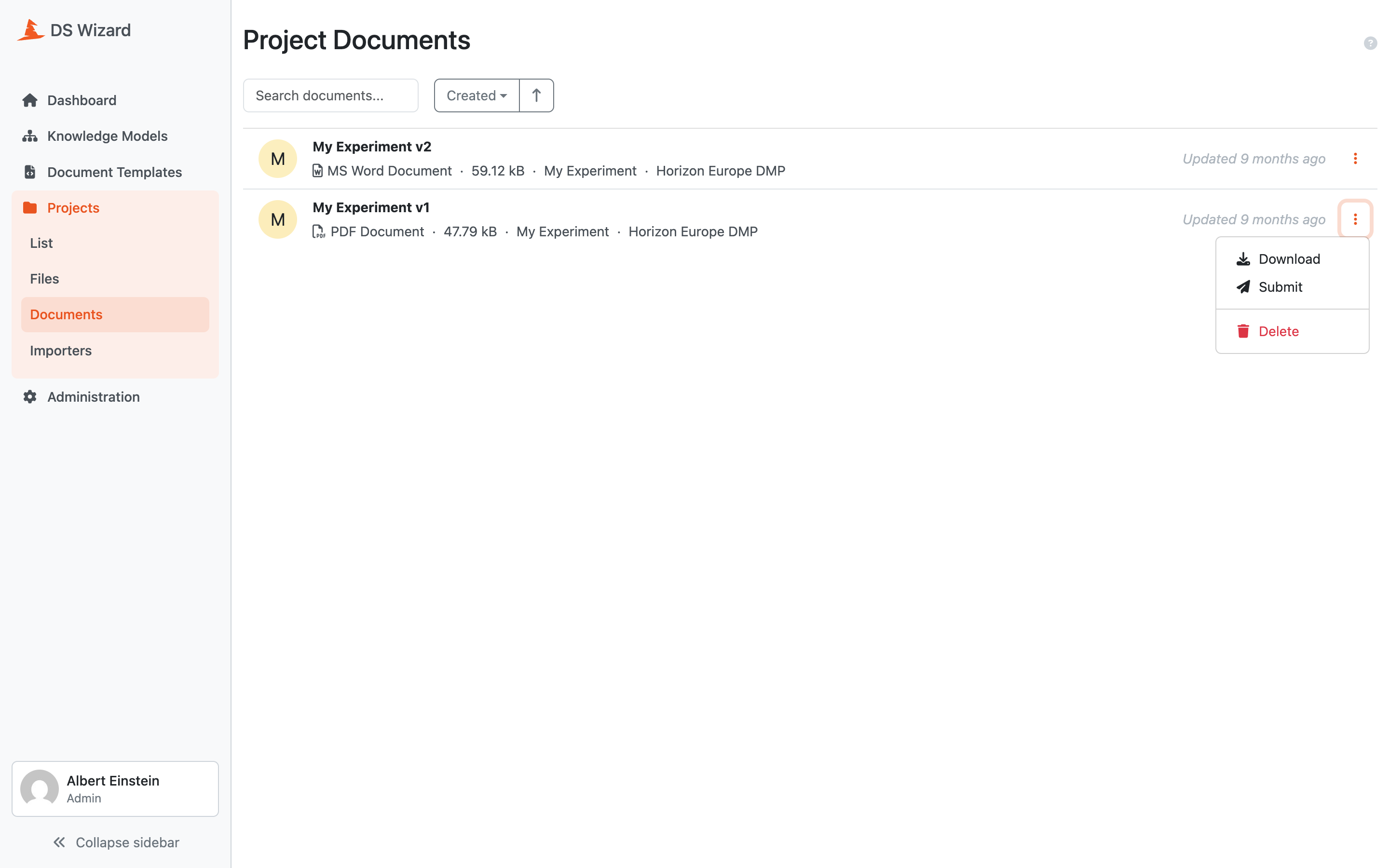Click the MS Word Document label
Image resolution: width=1389 pixels, height=868 pixels.
[x=389, y=171]
